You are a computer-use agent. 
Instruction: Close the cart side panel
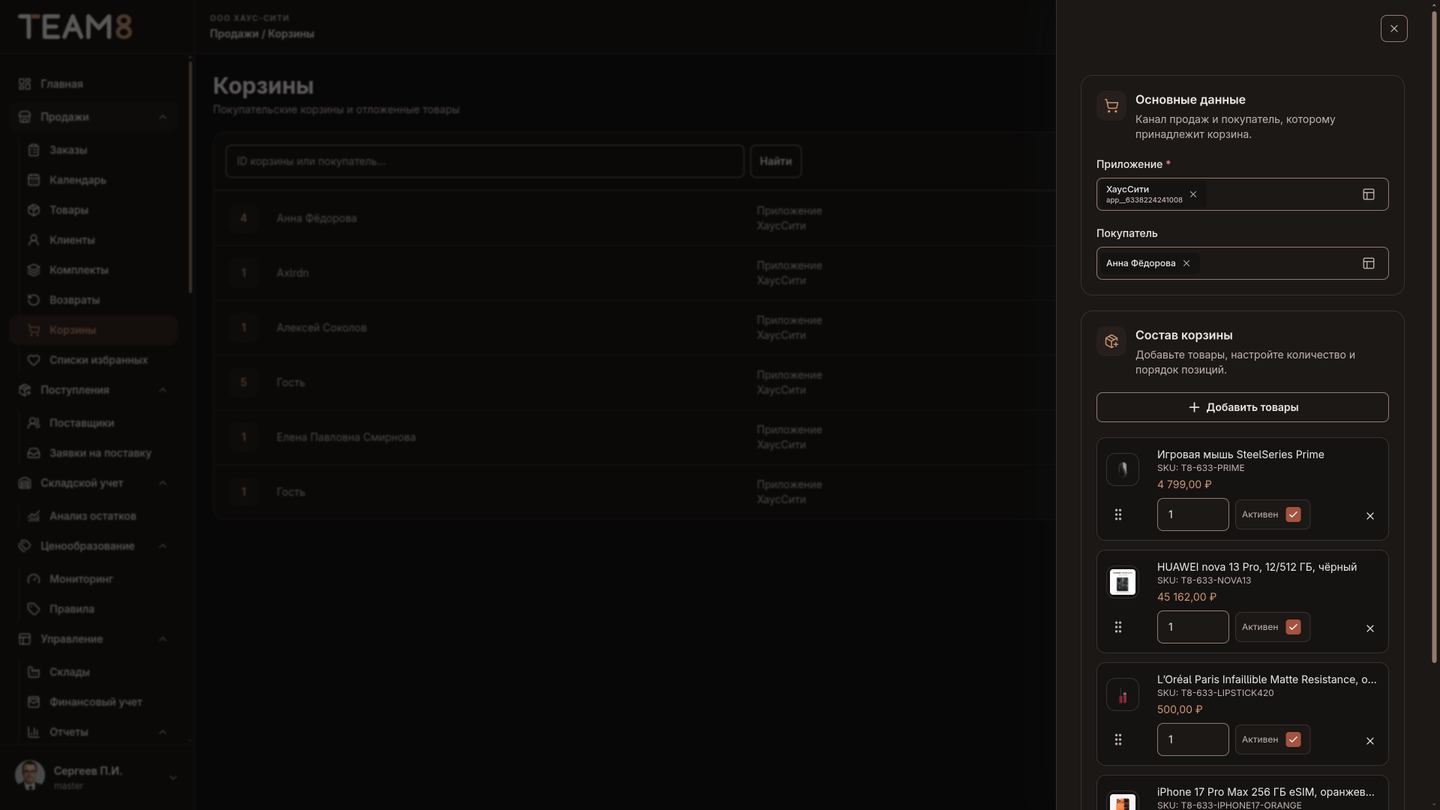(1394, 28)
